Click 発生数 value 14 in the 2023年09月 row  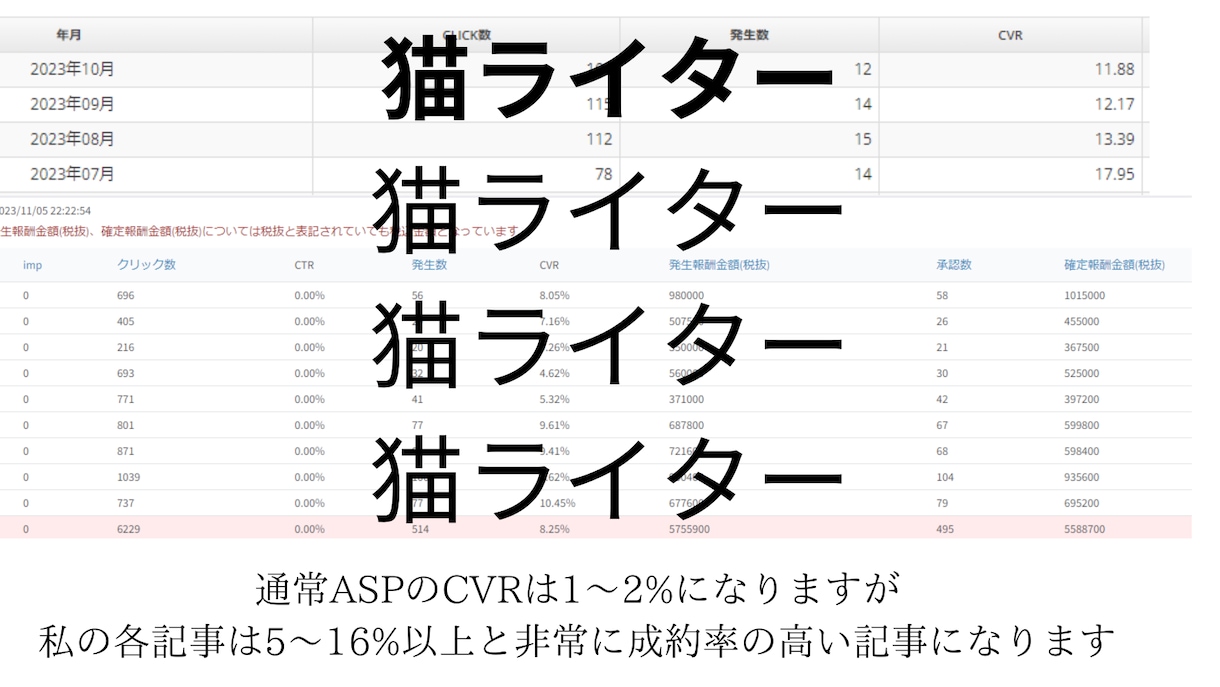pyautogui.click(x=863, y=104)
